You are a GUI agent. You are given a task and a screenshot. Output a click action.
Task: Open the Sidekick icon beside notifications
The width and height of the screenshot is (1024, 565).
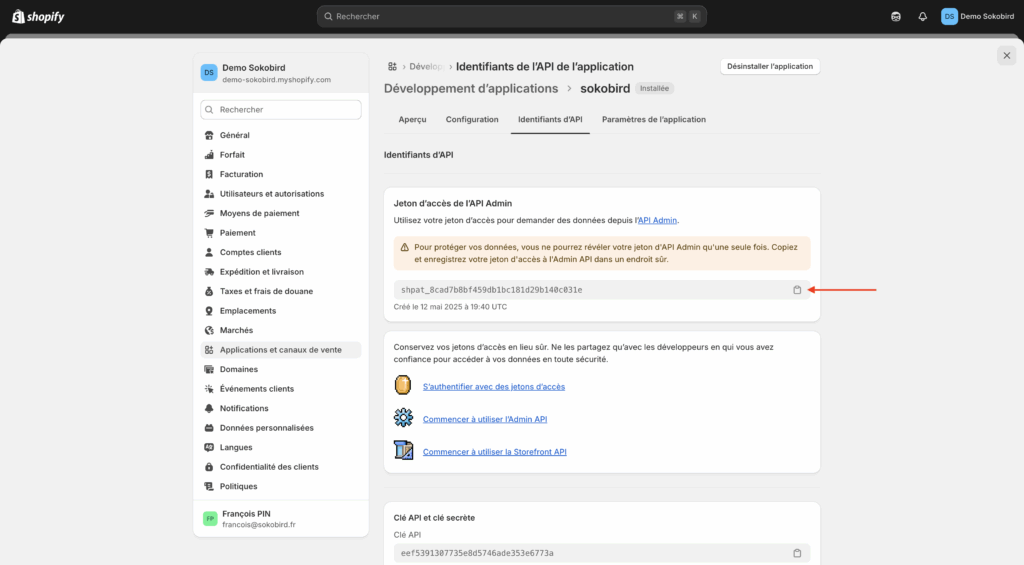coord(895,16)
